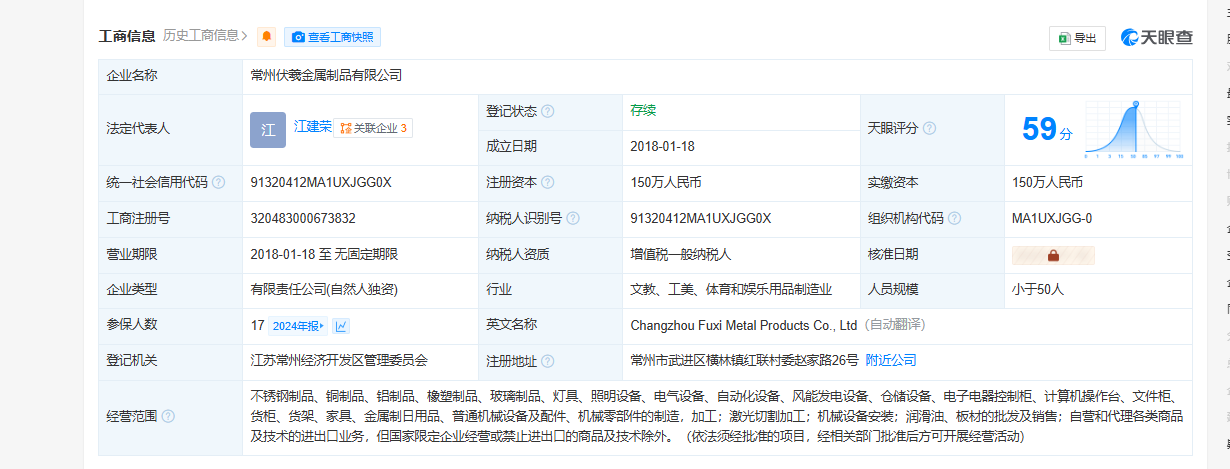Click help icon next to 组织机构代码

pyautogui.click(x=954, y=219)
